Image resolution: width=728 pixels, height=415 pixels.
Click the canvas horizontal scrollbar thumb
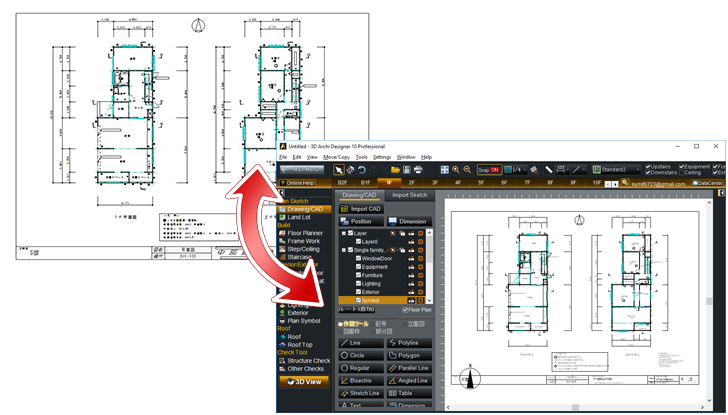(575, 407)
